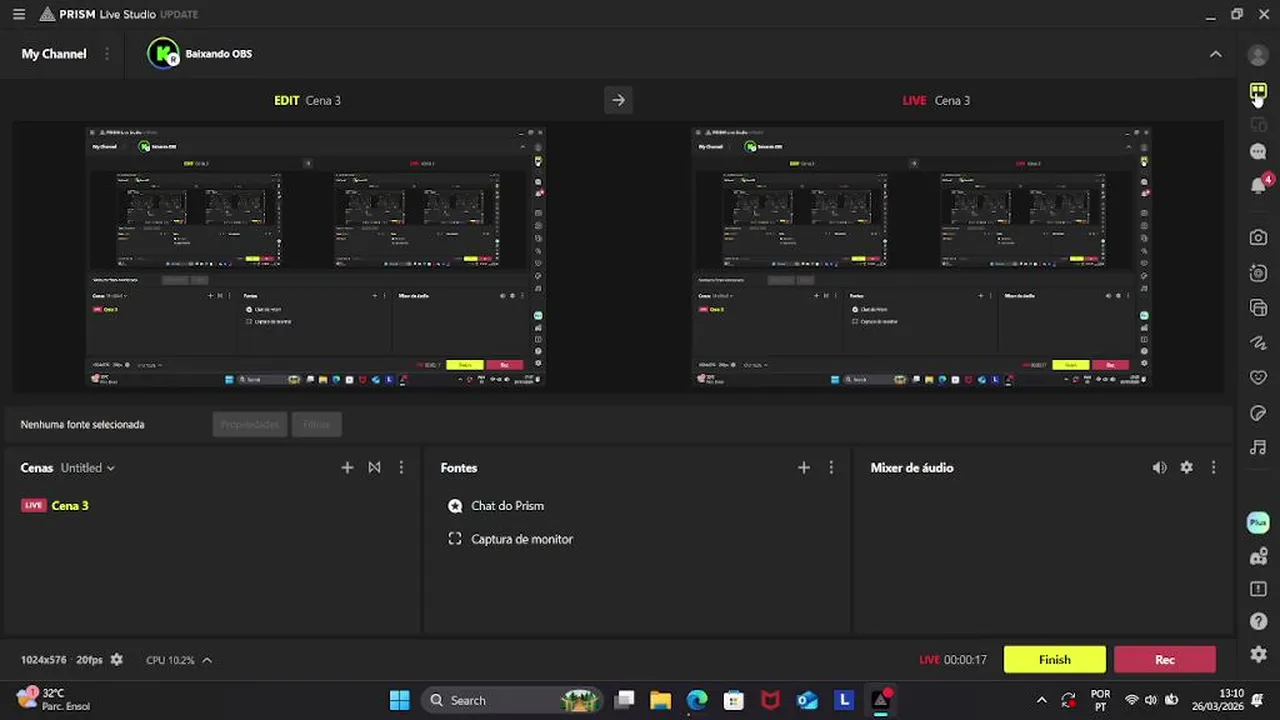This screenshot has height=720, width=1280.
Task: Open My Channel options dots
Action: coord(107,54)
